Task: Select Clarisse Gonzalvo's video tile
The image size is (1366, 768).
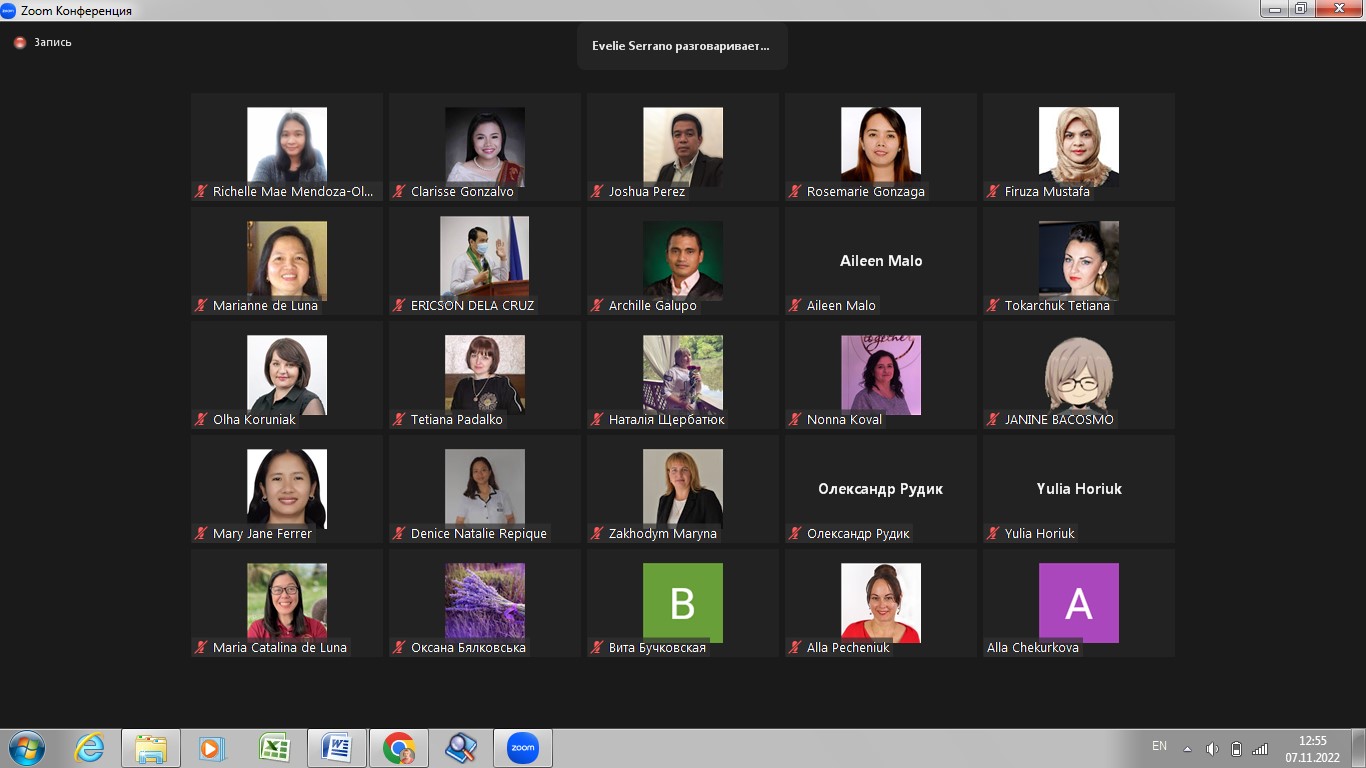Action: (484, 147)
